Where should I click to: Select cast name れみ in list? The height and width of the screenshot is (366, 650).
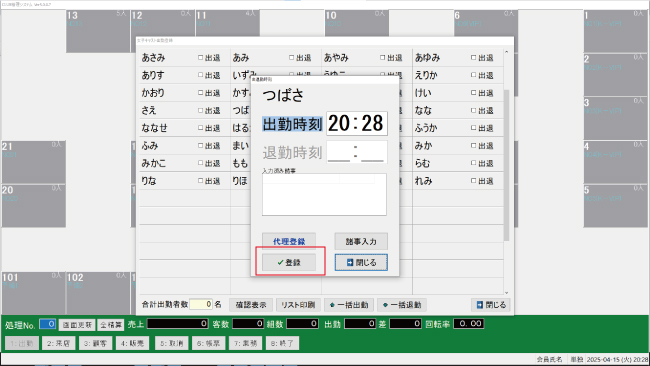click(424, 181)
